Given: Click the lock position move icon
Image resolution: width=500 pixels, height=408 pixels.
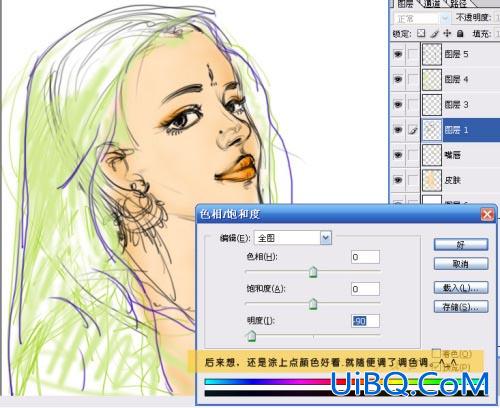Looking at the screenshot, I should (447, 33).
